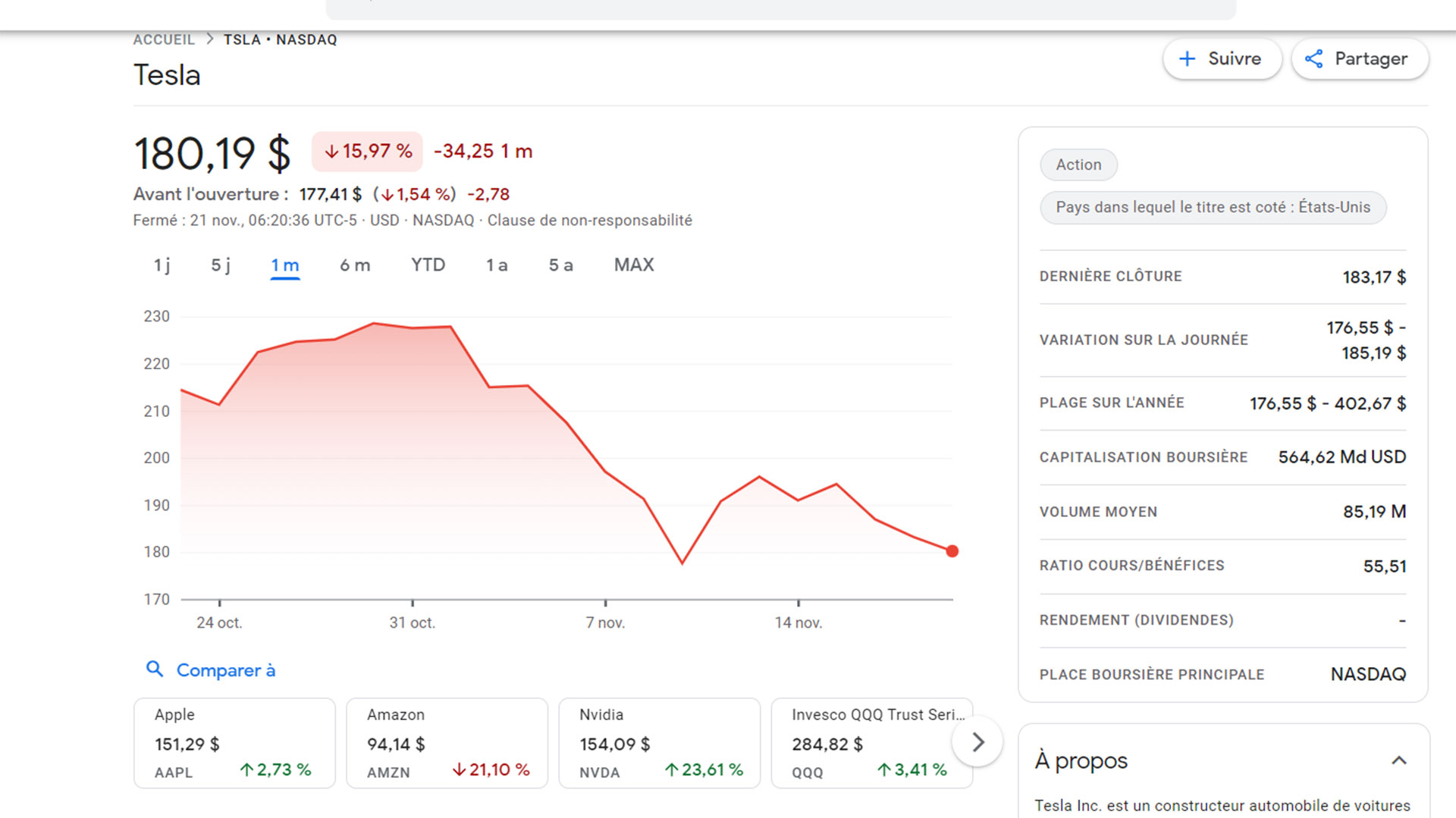Open the Amazon AMZN comparison card
This screenshot has width=1456, height=818.
click(x=447, y=743)
